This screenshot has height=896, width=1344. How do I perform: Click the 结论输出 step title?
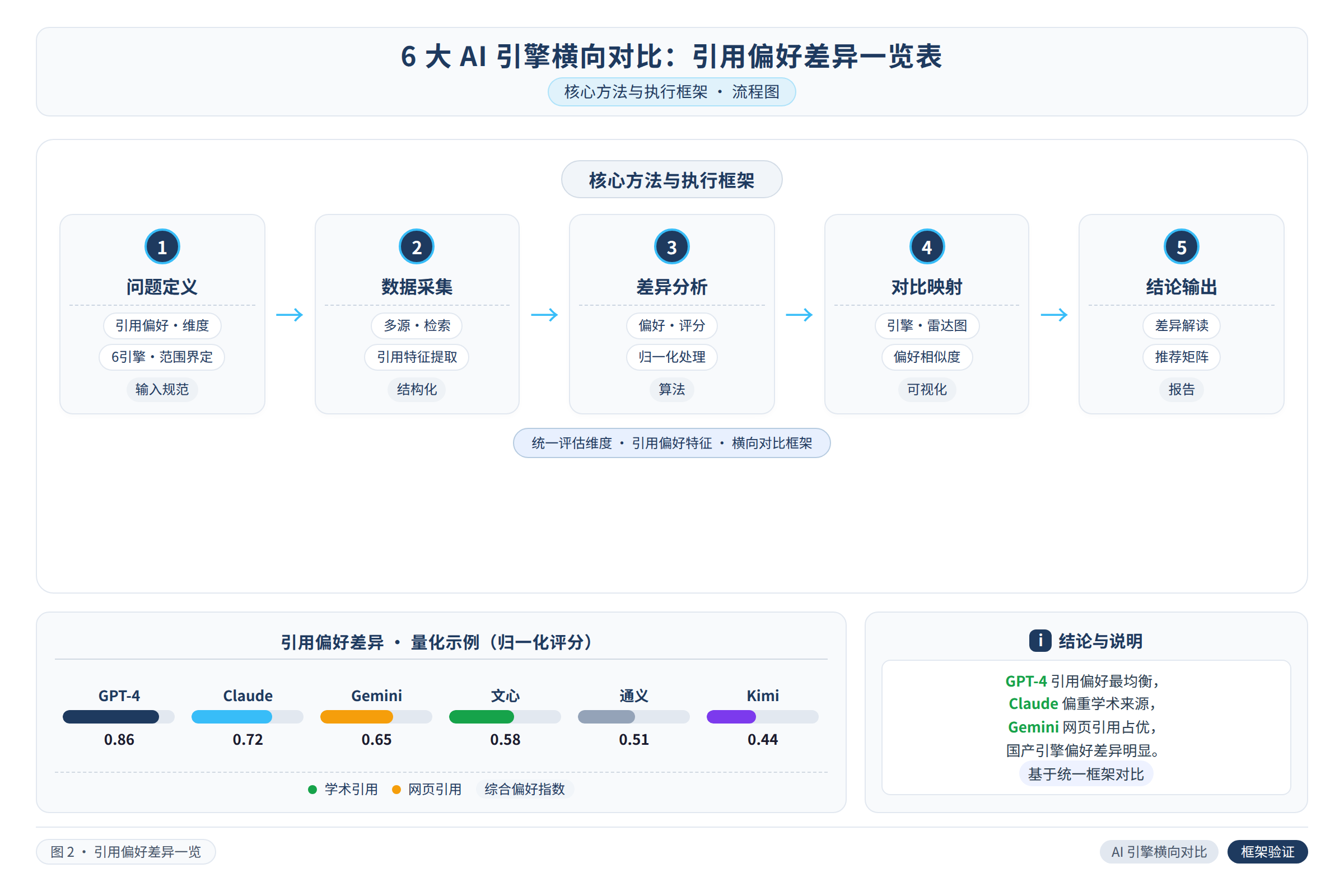(x=1181, y=287)
